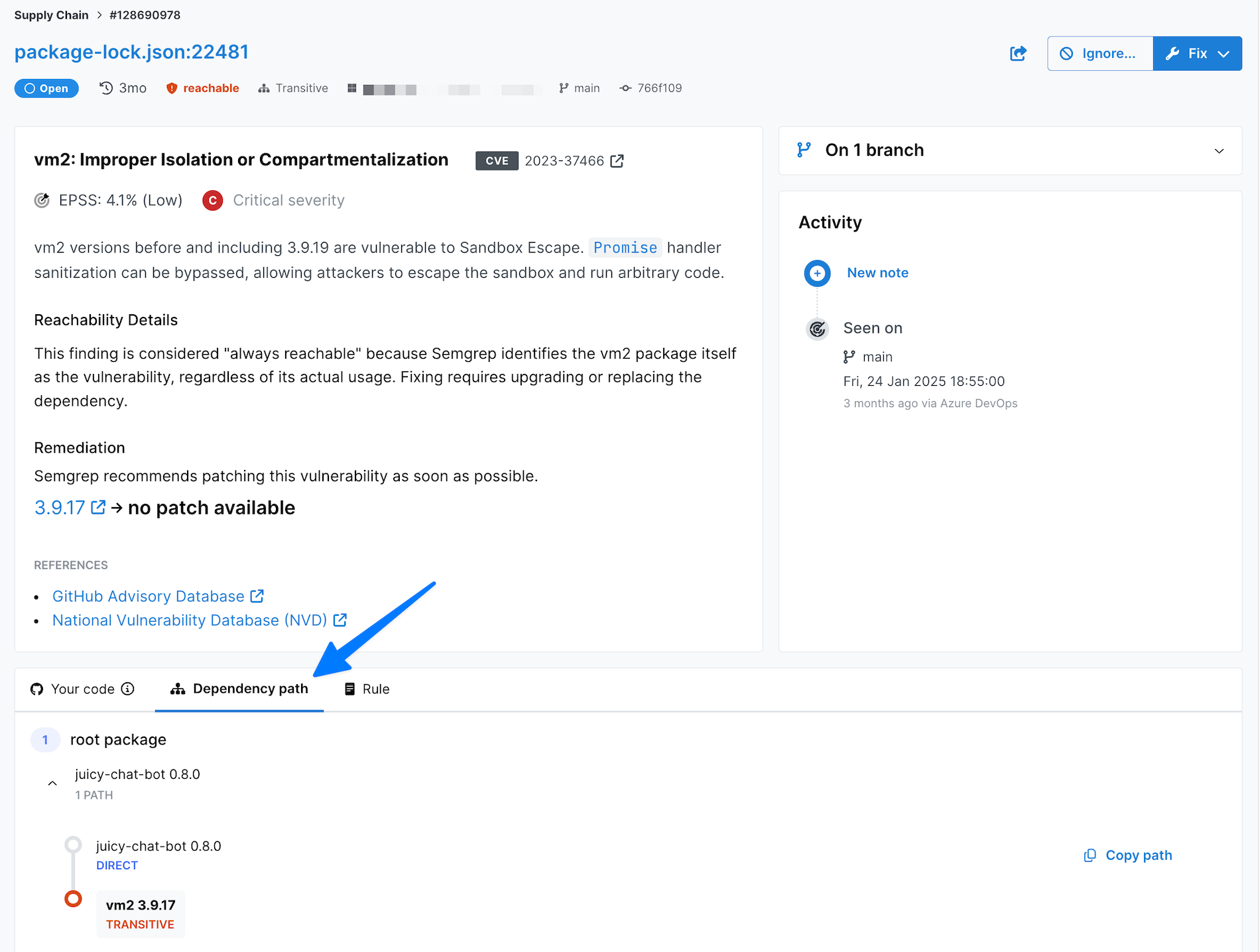Click external icon after GitHub Advisory Database
This screenshot has height=952, width=1260.
[x=257, y=596]
